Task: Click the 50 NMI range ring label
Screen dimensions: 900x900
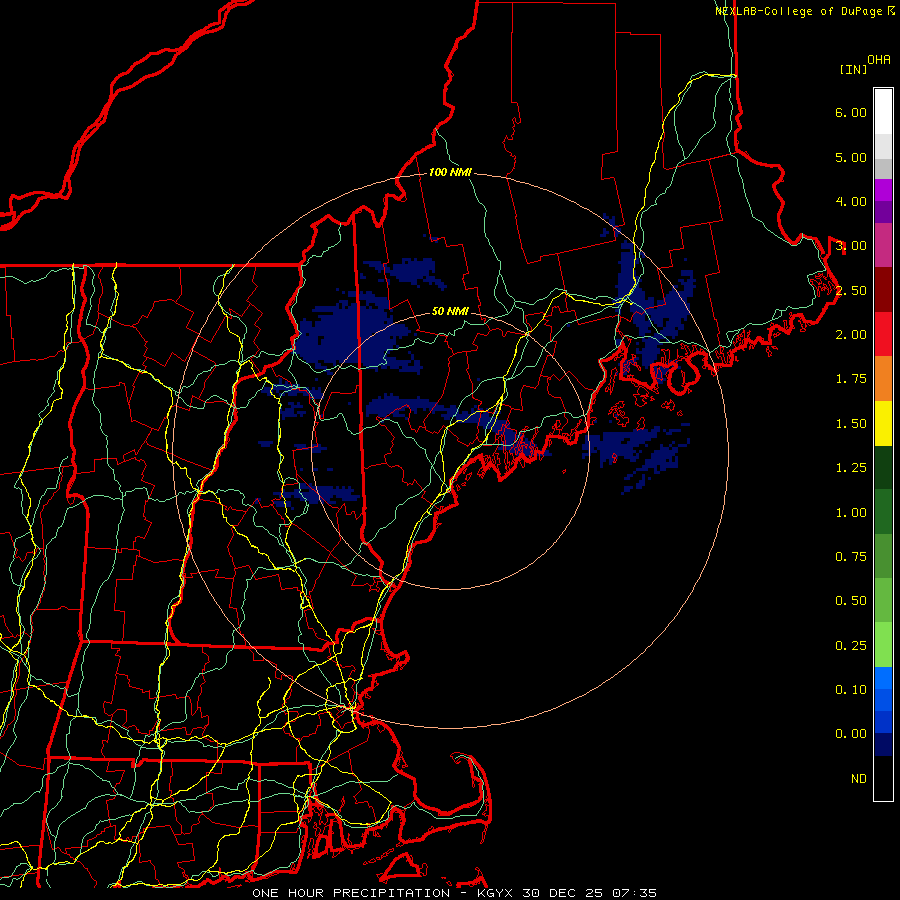Action: pyautogui.click(x=450, y=312)
